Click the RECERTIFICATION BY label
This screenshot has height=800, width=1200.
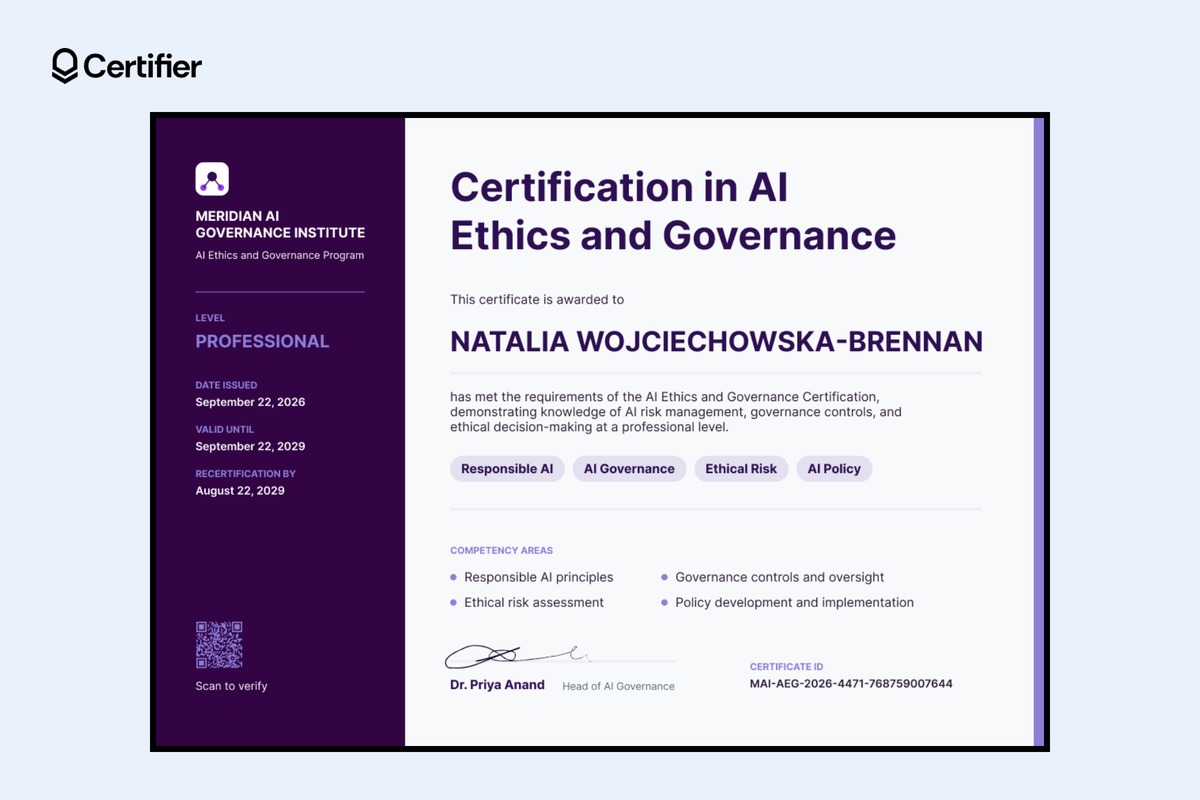pyautogui.click(x=246, y=473)
